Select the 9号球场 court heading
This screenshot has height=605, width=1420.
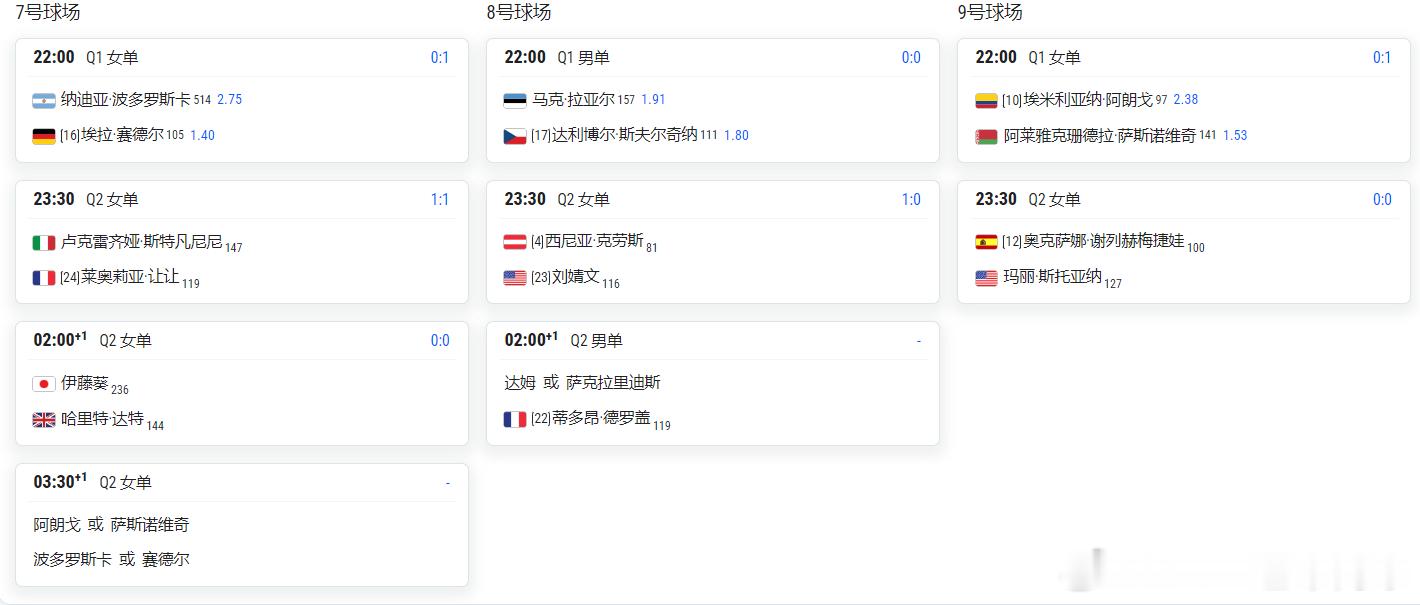[990, 12]
